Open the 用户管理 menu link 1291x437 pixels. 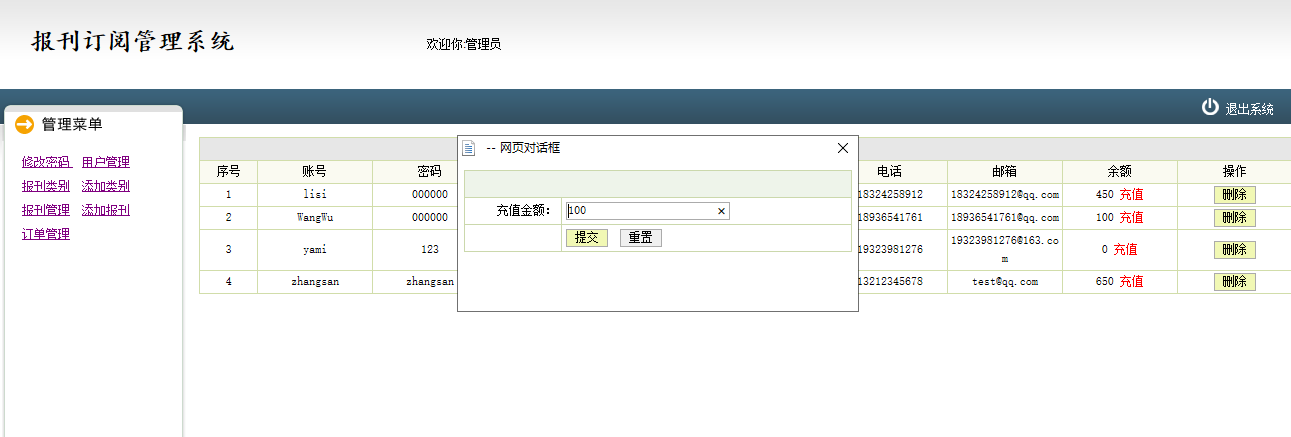tap(106, 162)
